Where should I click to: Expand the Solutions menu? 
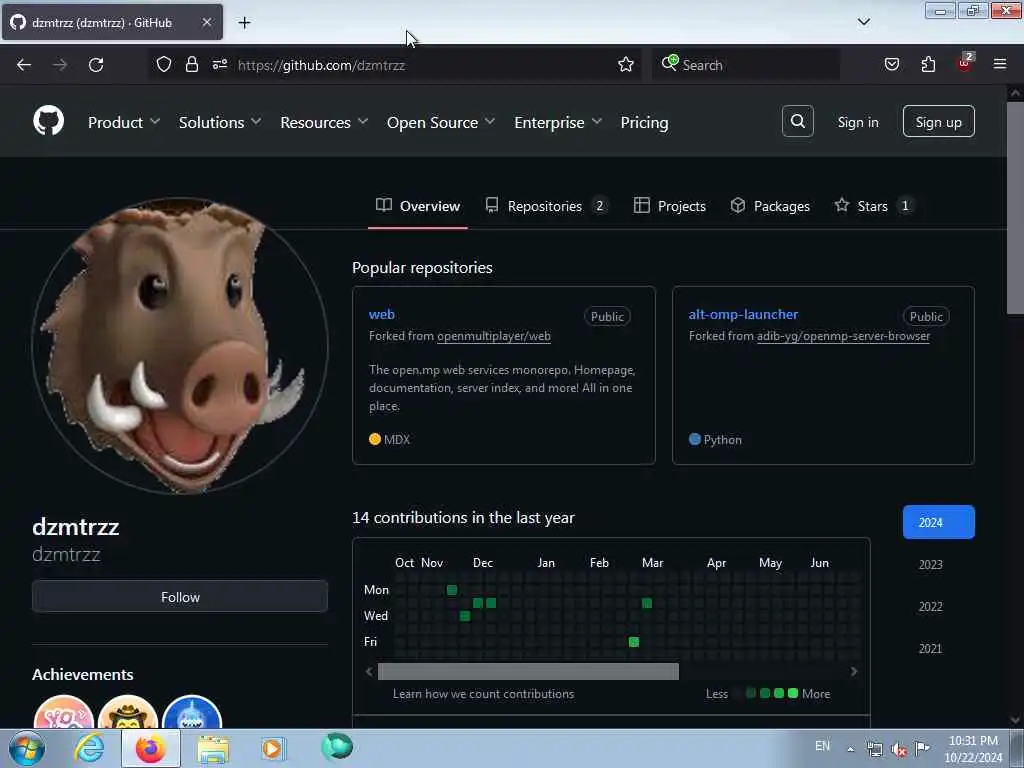220,122
